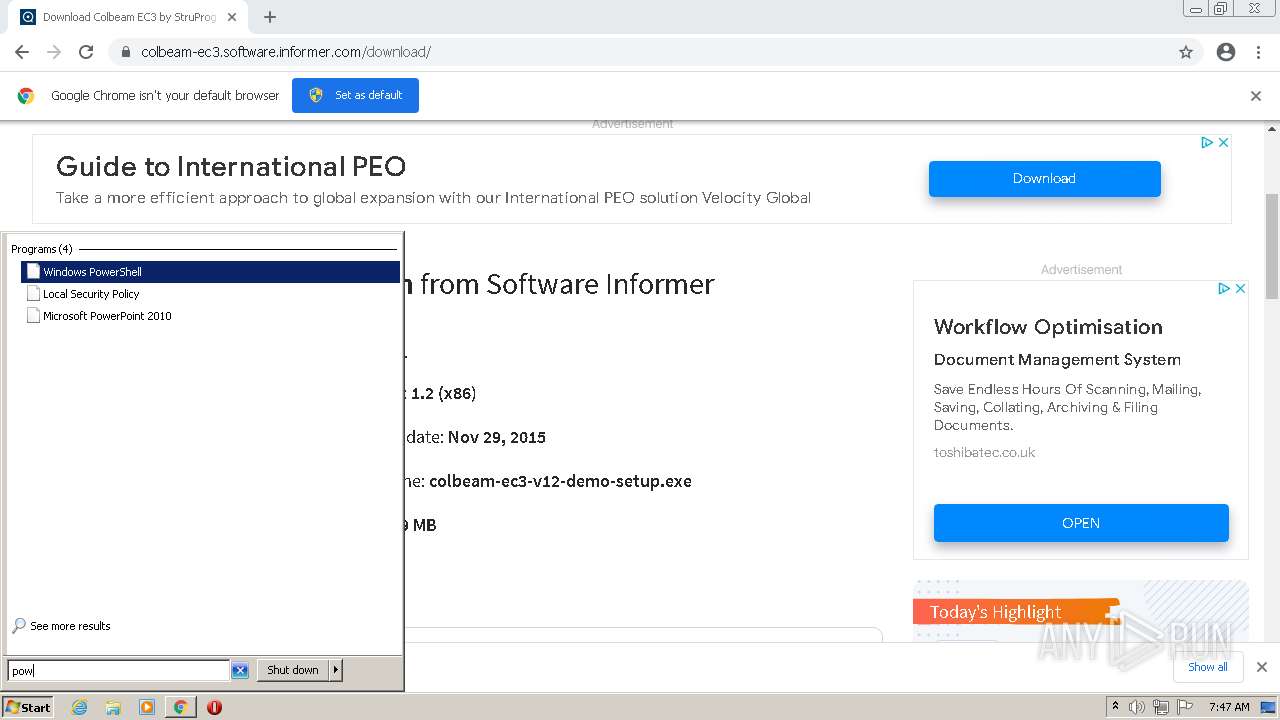The image size is (1280, 720).
Task: Select the Download Colbeam EC3 tab
Action: coord(128,17)
